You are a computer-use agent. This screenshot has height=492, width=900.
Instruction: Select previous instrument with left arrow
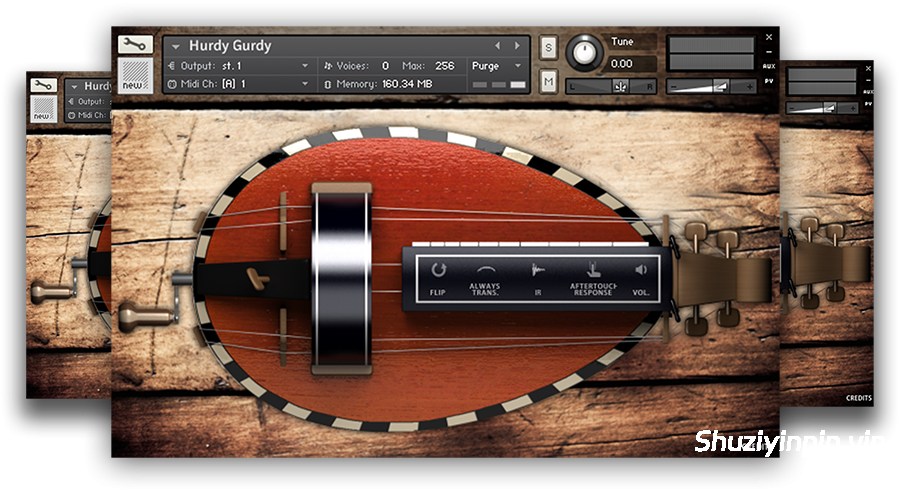point(498,45)
